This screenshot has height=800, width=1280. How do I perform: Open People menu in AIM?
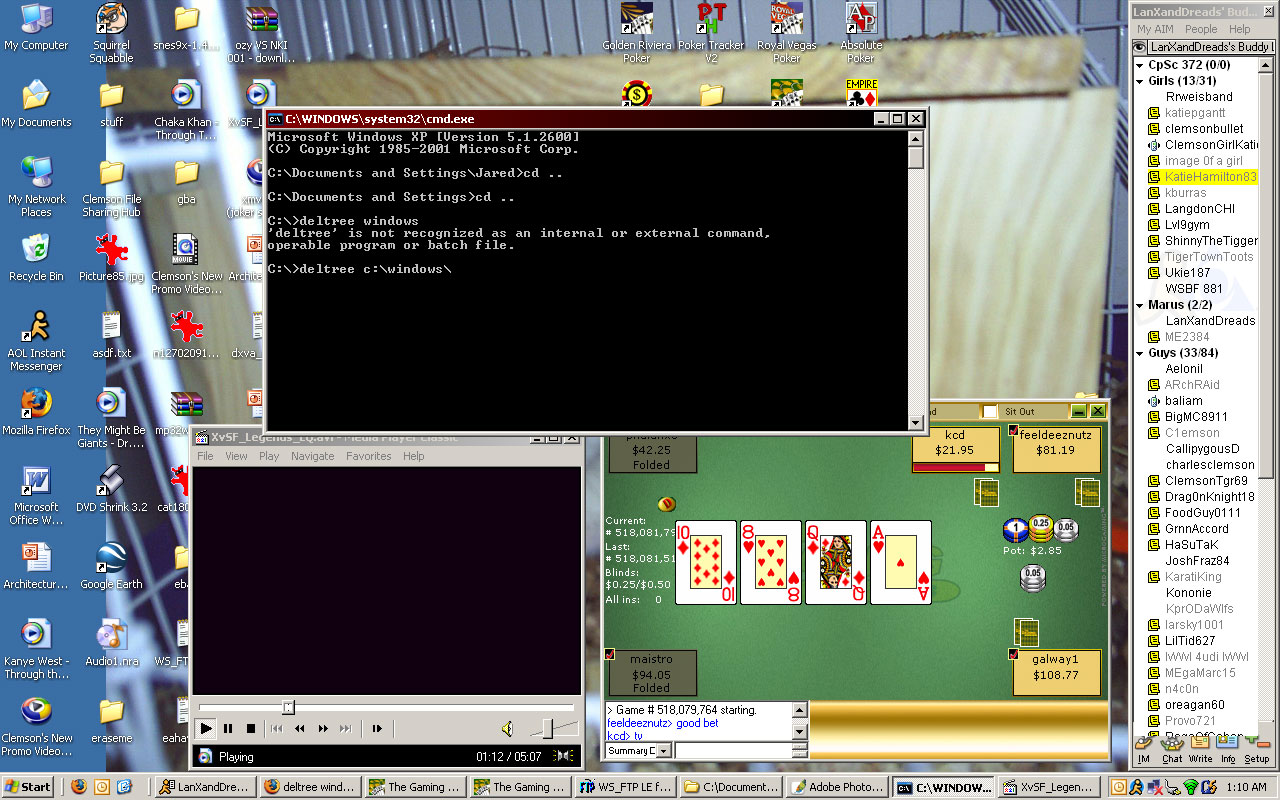pos(1201,29)
